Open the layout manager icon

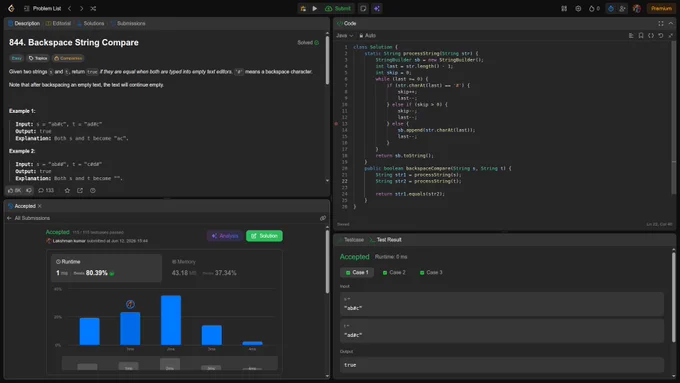pos(564,8)
